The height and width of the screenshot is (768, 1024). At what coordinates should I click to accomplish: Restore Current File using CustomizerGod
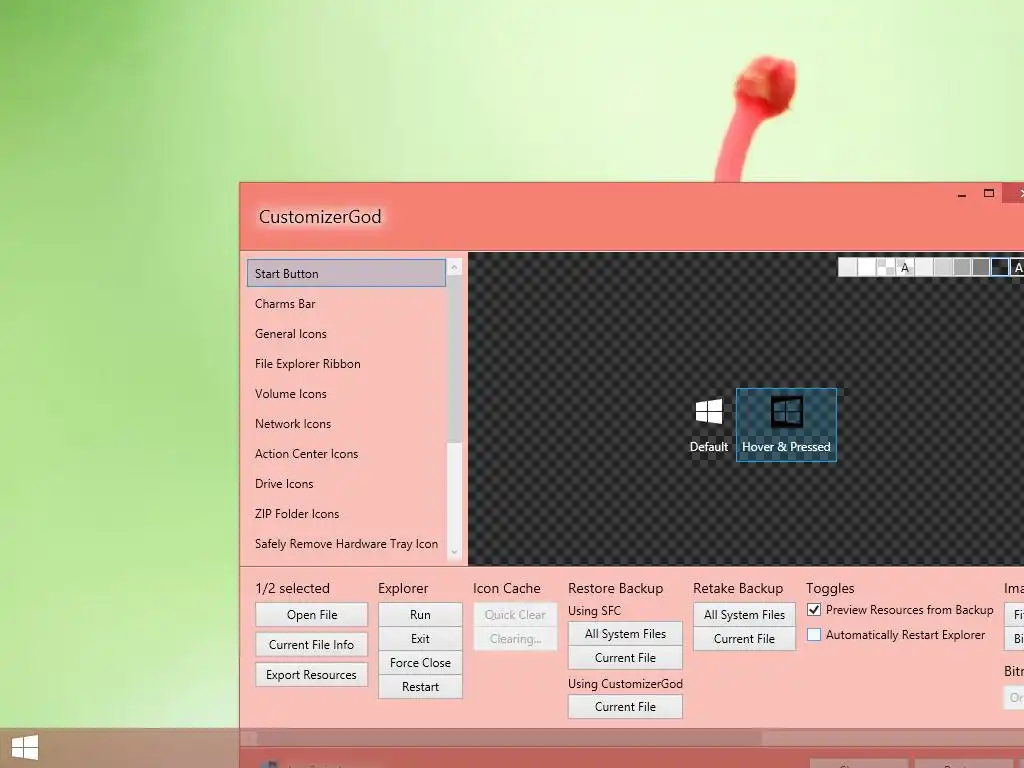(625, 707)
